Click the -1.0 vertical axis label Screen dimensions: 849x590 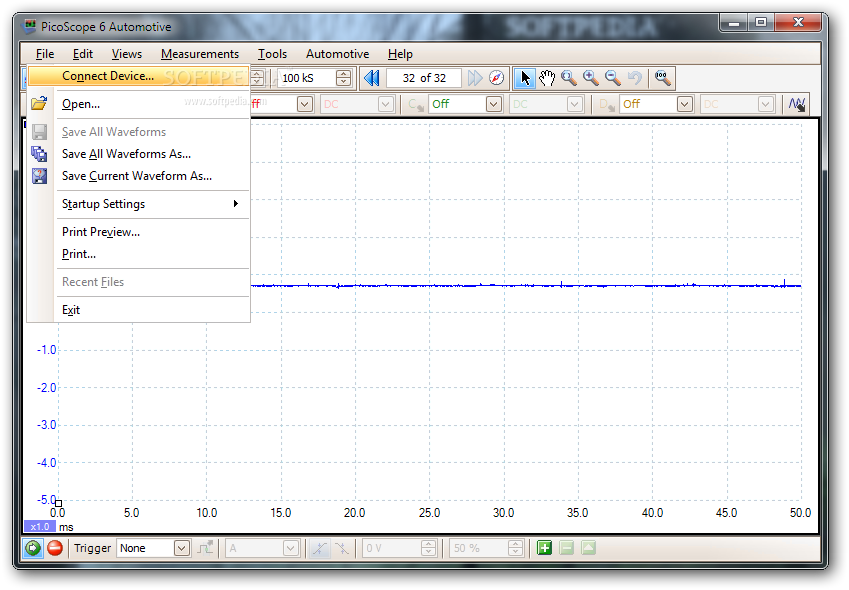[x=47, y=350]
